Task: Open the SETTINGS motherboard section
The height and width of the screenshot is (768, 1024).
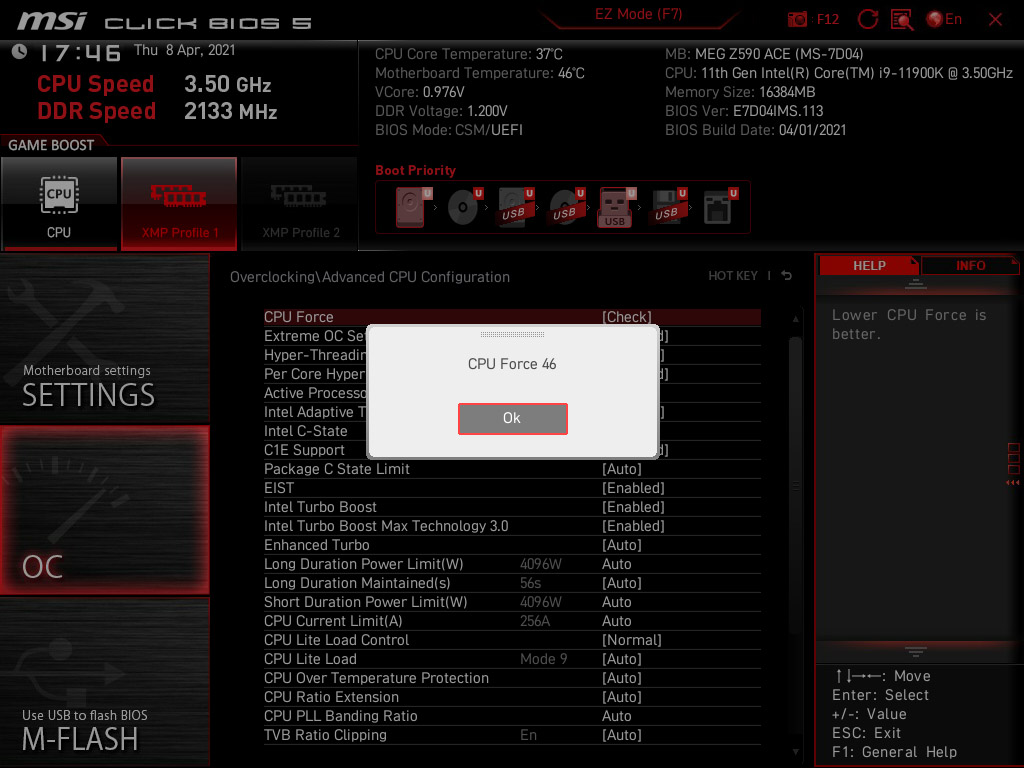Action: click(104, 338)
